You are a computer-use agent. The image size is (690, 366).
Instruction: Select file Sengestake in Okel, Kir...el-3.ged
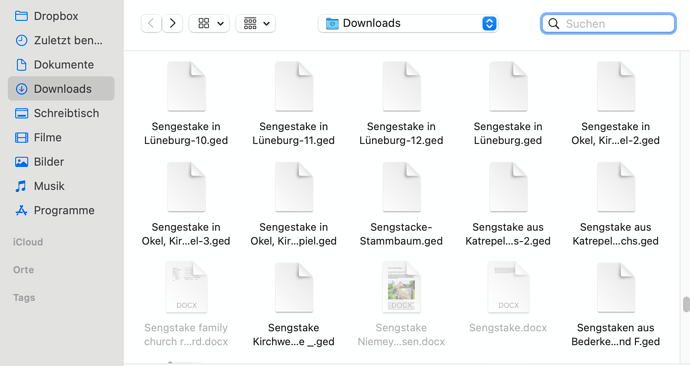pyautogui.click(x=186, y=205)
